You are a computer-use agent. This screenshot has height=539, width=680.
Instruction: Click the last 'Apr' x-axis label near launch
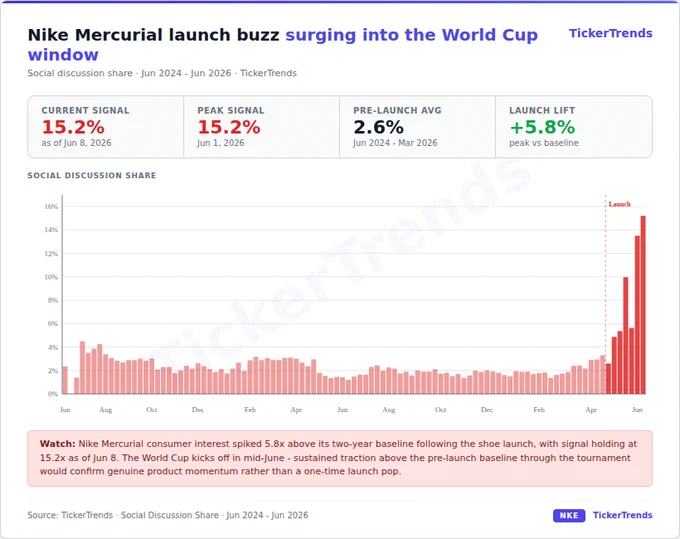591,409
